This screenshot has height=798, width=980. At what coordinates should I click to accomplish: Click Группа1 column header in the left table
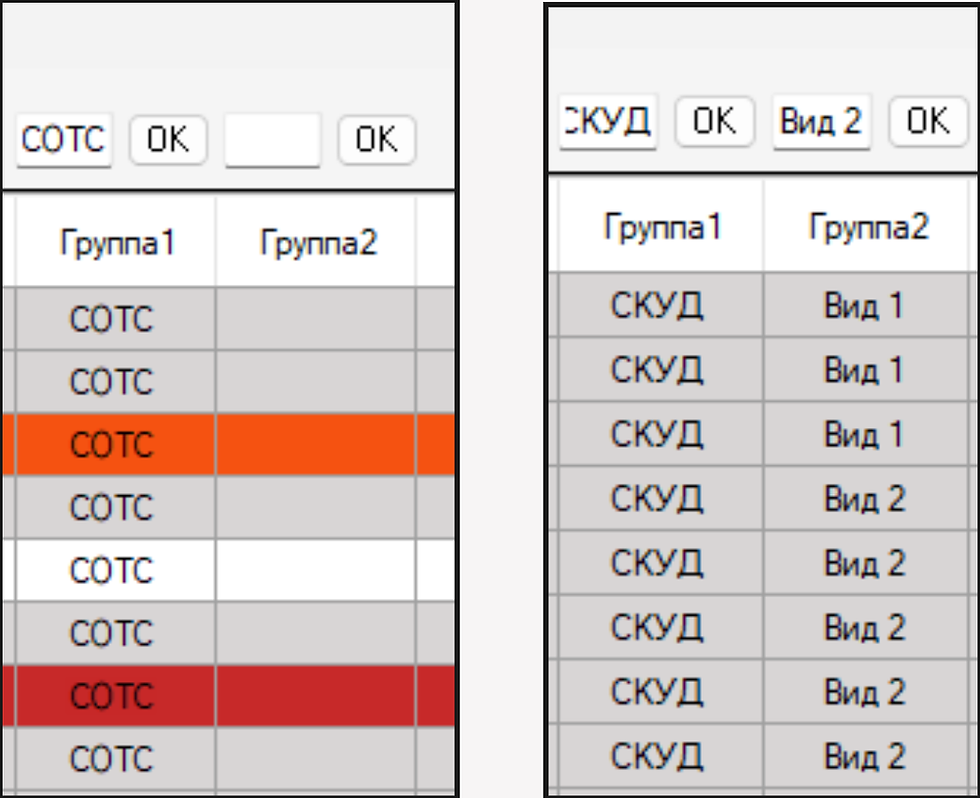[x=117, y=243]
